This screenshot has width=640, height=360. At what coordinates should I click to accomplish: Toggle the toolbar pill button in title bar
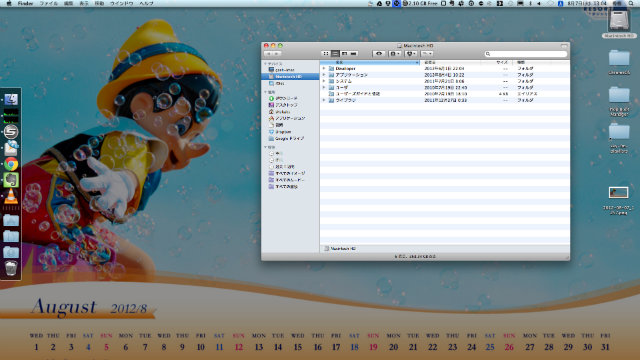pyautogui.click(x=564, y=46)
